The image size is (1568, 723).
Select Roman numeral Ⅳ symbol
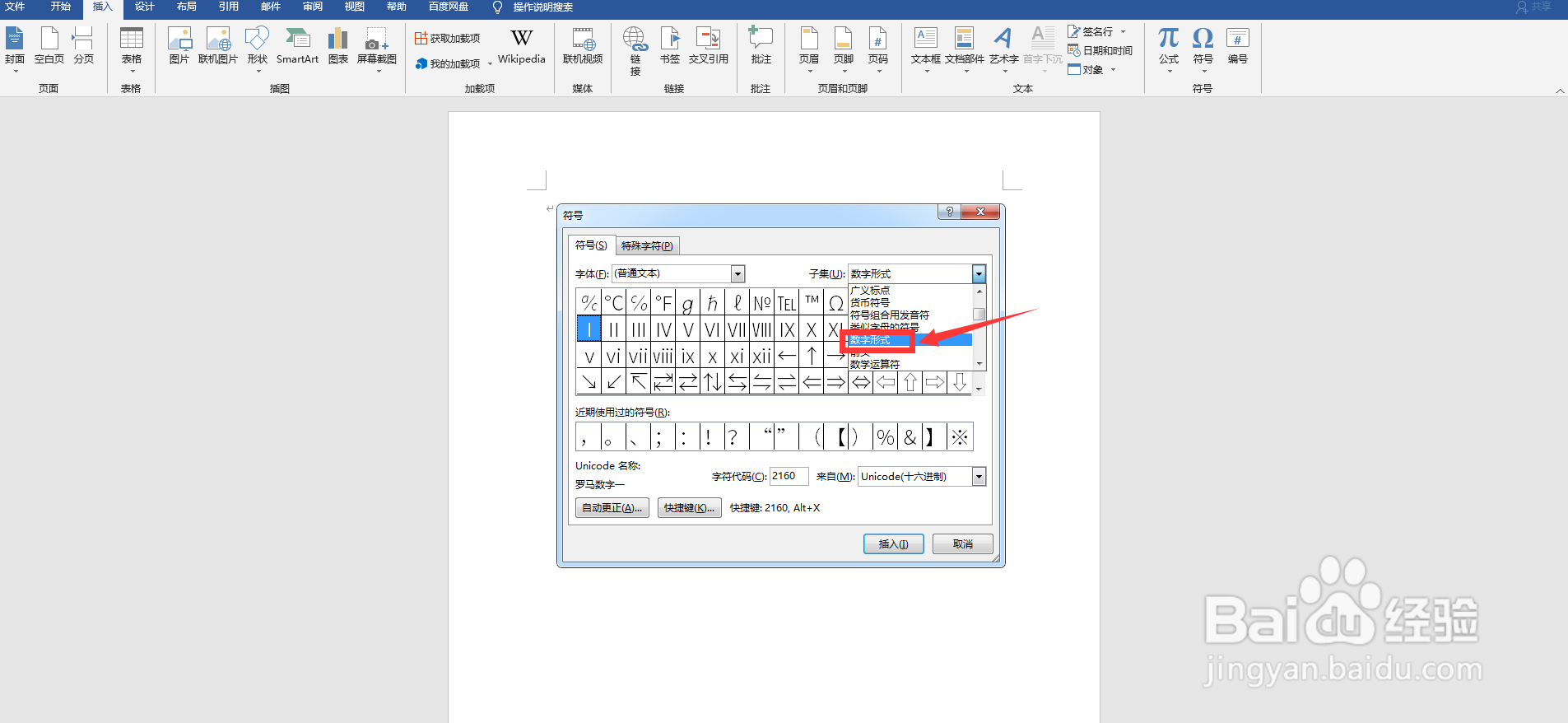[x=663, y=329]
